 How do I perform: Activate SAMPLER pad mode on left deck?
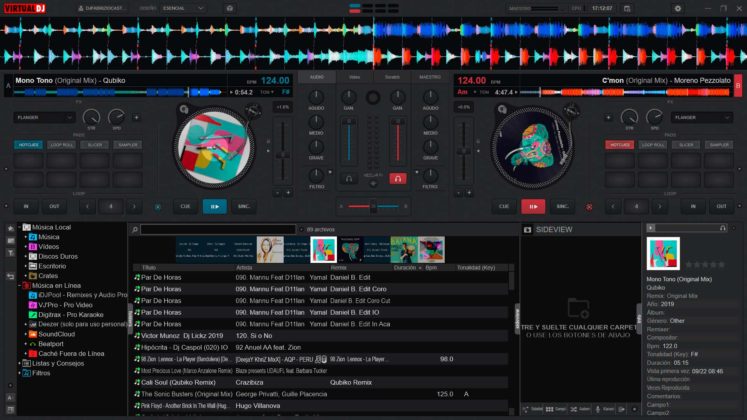[x=128, y=145]
